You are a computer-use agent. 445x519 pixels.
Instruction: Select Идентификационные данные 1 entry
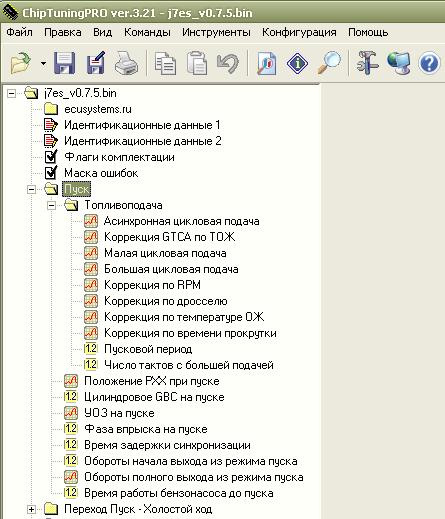coord(142,125)
